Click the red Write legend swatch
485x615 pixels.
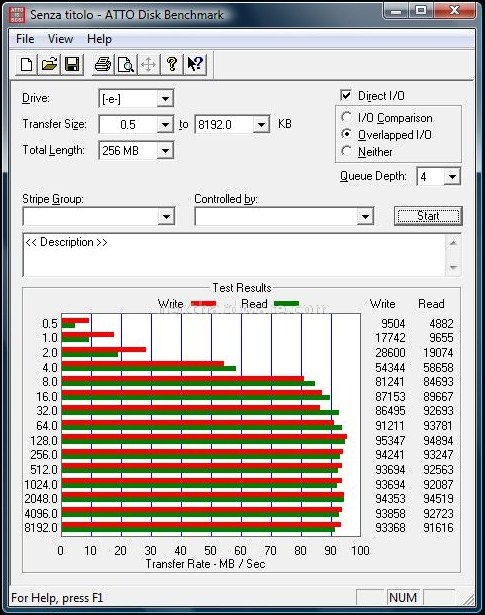(x=203, y=304)
